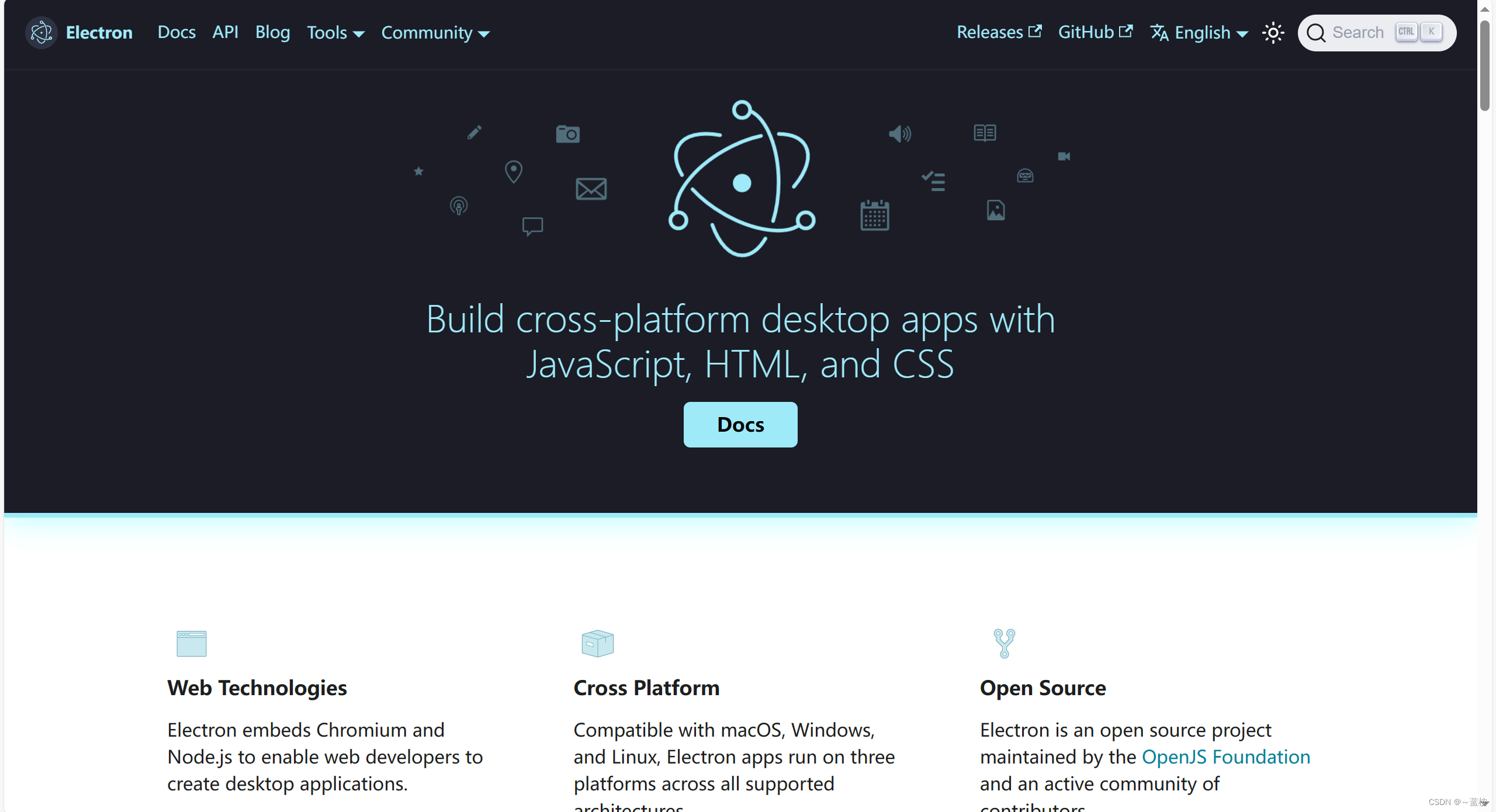Click the camera icon in hero
Screen dimensions: 1496x812
[x=567, y=134]
